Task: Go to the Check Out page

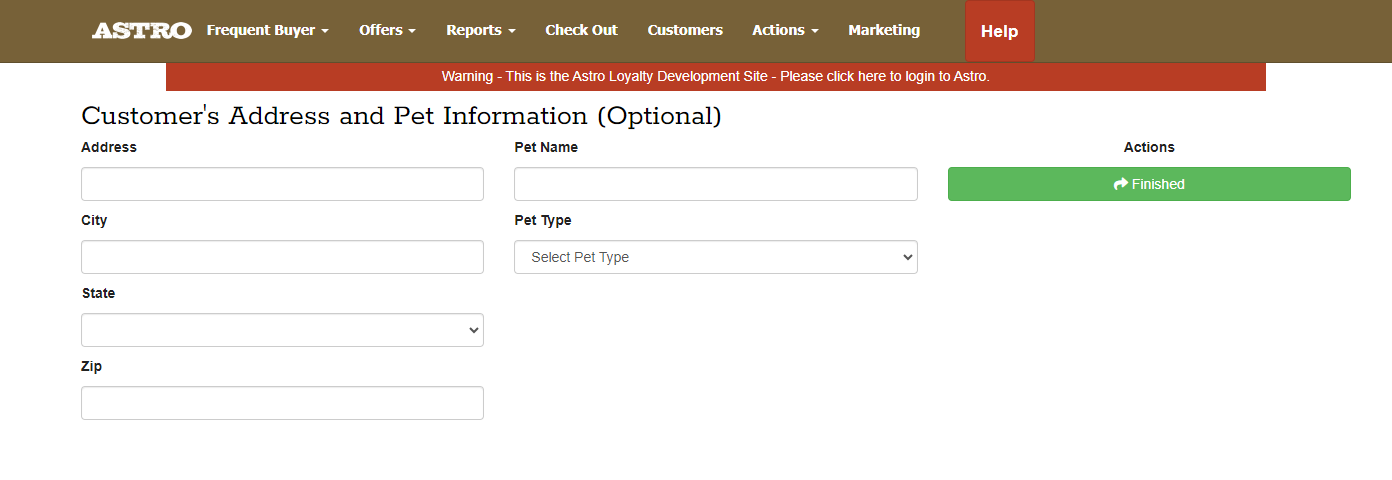Action: [581, 30]
